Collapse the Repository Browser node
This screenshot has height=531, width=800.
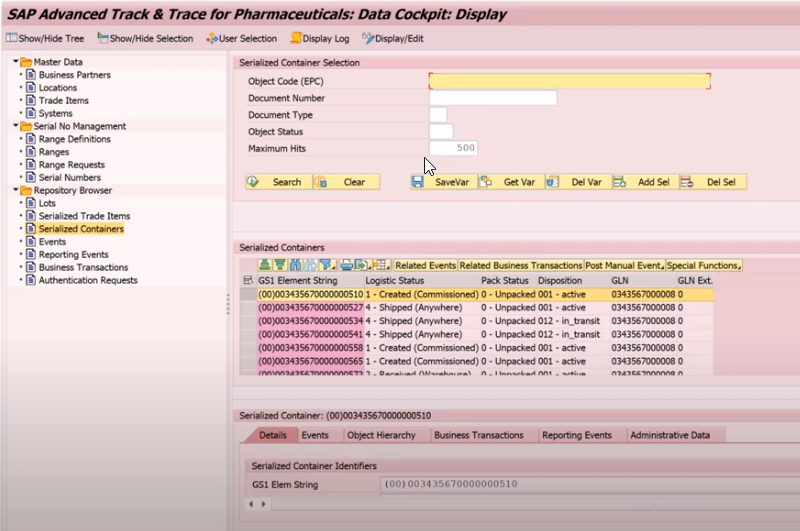coord(16,190)
